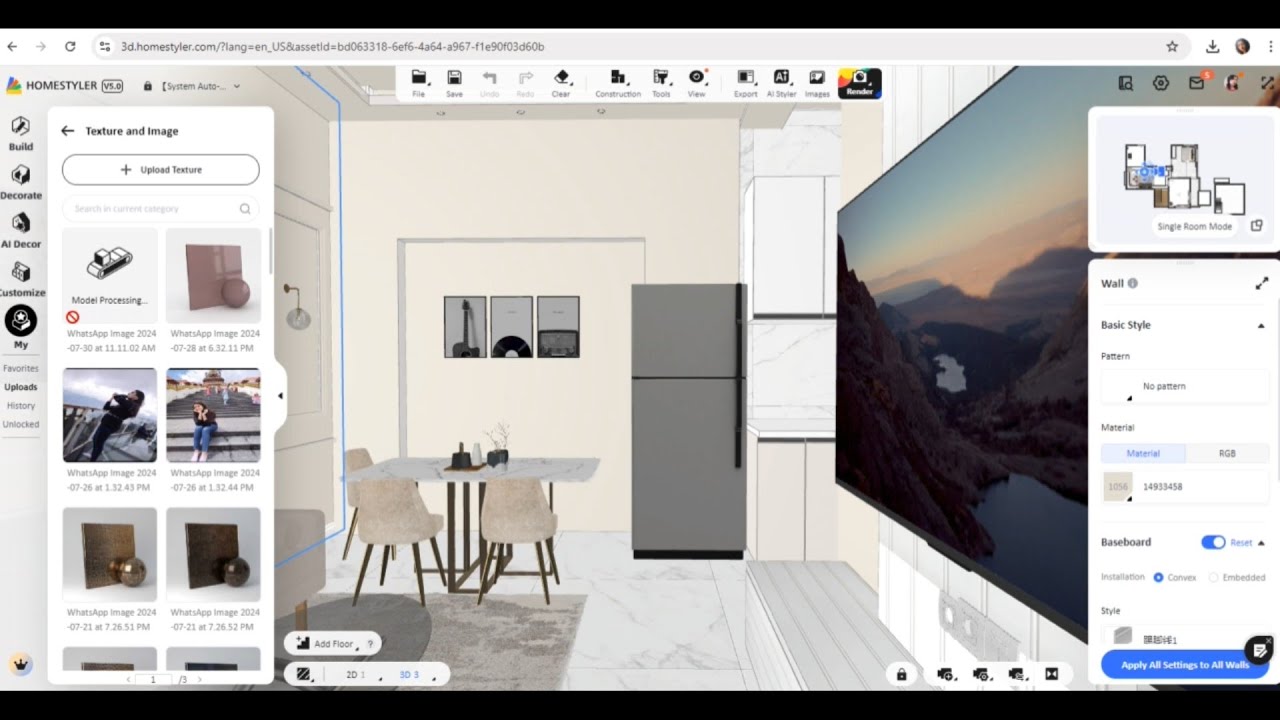Click the Save toolbar icon
Image resolution: width=1280 pixels, height=720 pixels.
coord(454,83)
